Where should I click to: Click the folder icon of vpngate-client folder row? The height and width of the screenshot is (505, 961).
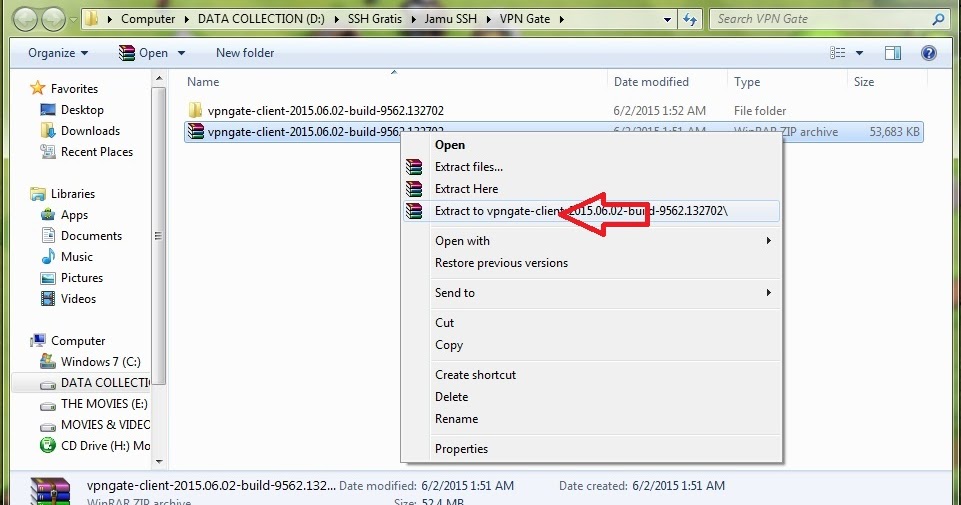pos(196,110)
